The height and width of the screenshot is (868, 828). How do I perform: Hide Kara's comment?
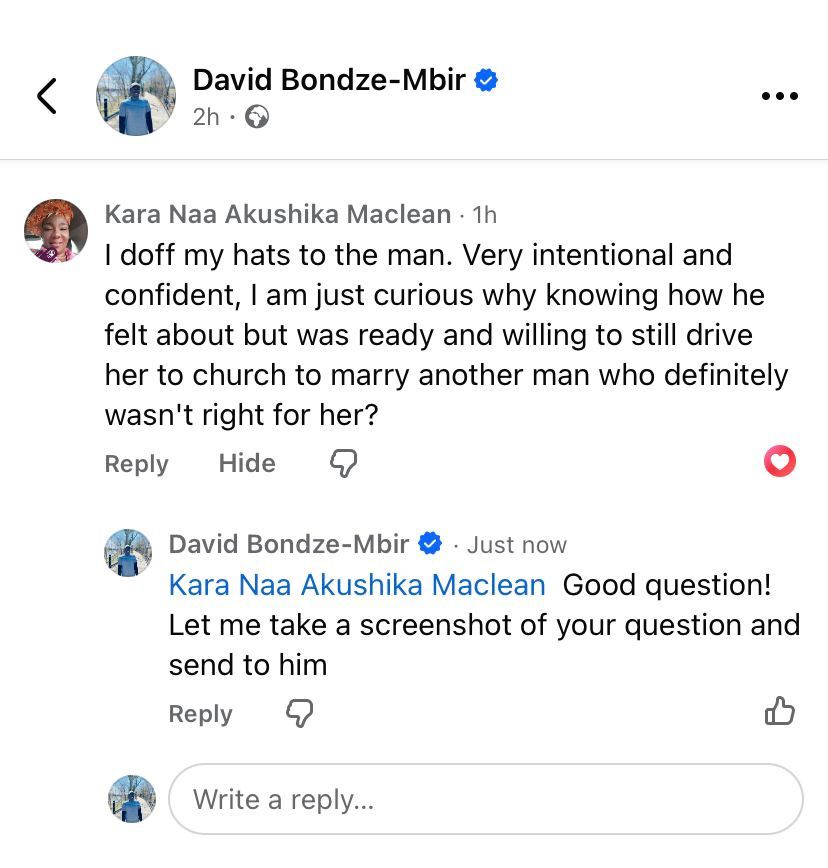[247, 463]
